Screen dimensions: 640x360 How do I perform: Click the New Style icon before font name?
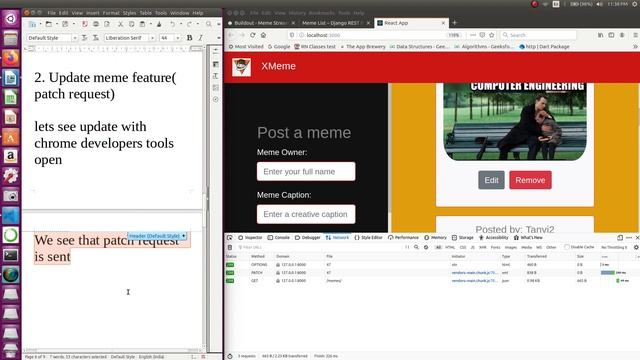96,38
